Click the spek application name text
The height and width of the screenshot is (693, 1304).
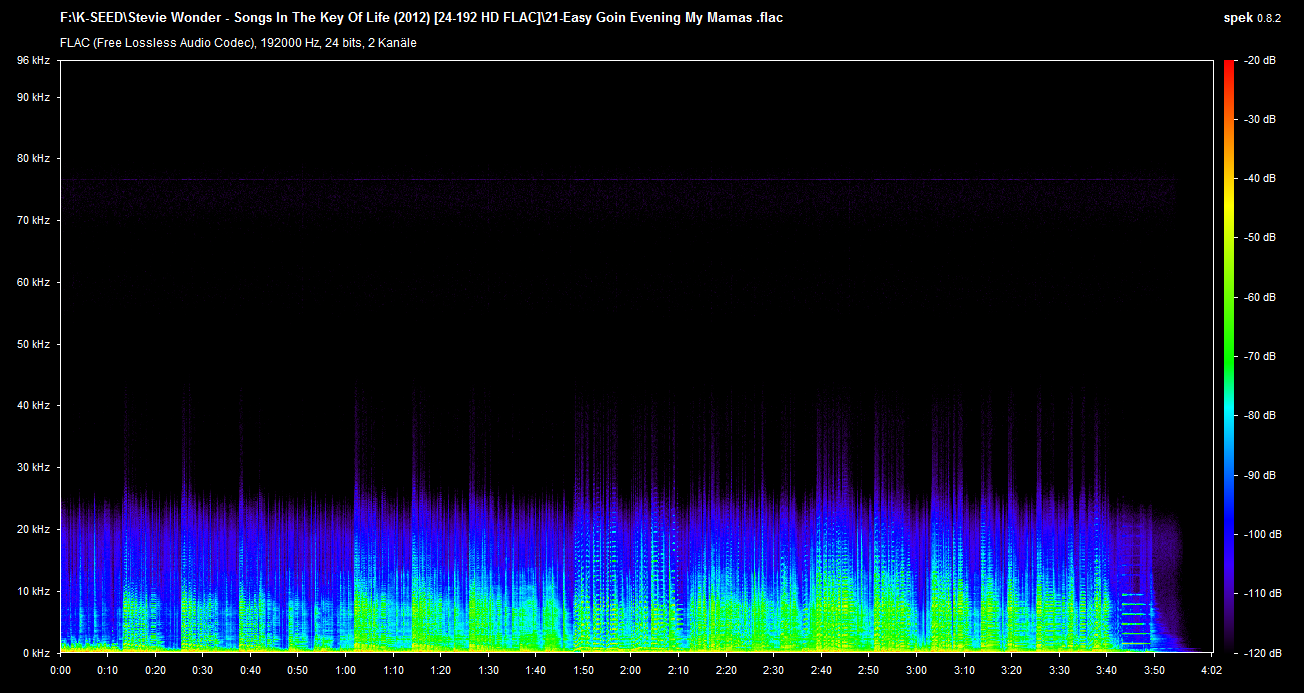[x=1237, y=18]
